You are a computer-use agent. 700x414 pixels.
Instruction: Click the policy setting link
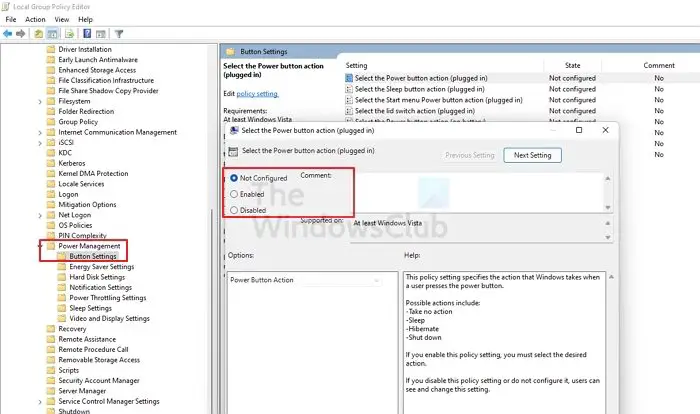[x=257, y=93]
